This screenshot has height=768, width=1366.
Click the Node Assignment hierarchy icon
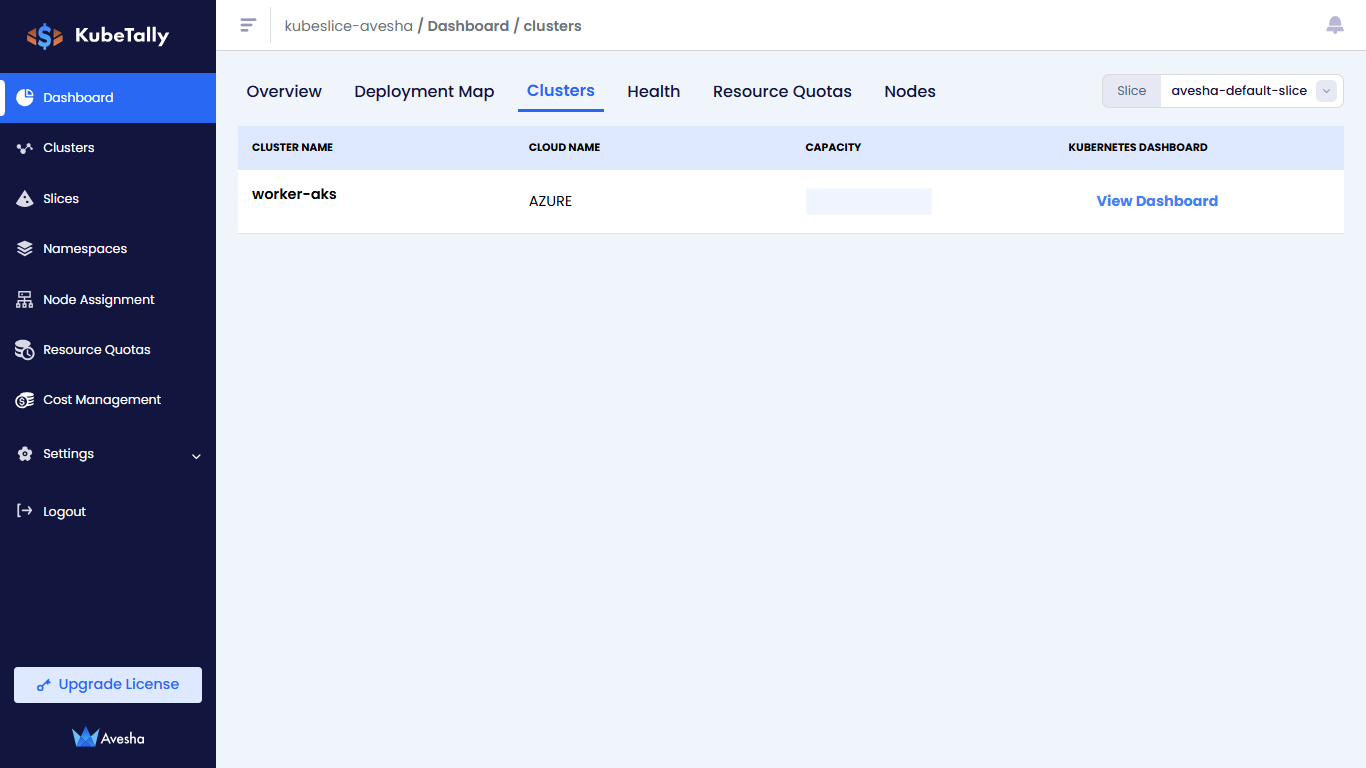click(25, 299)
